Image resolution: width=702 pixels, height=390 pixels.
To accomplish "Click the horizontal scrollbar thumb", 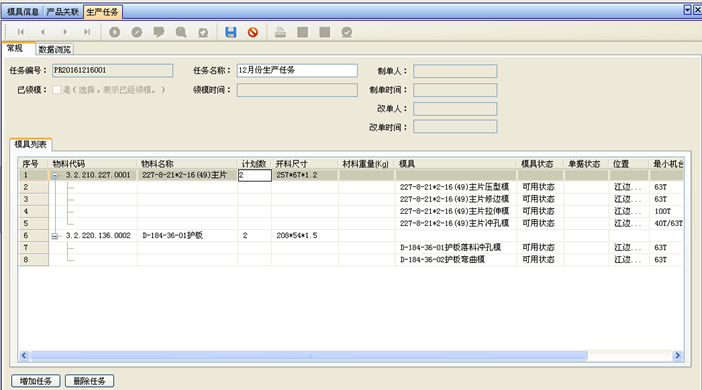I will (x=308, y=356).
